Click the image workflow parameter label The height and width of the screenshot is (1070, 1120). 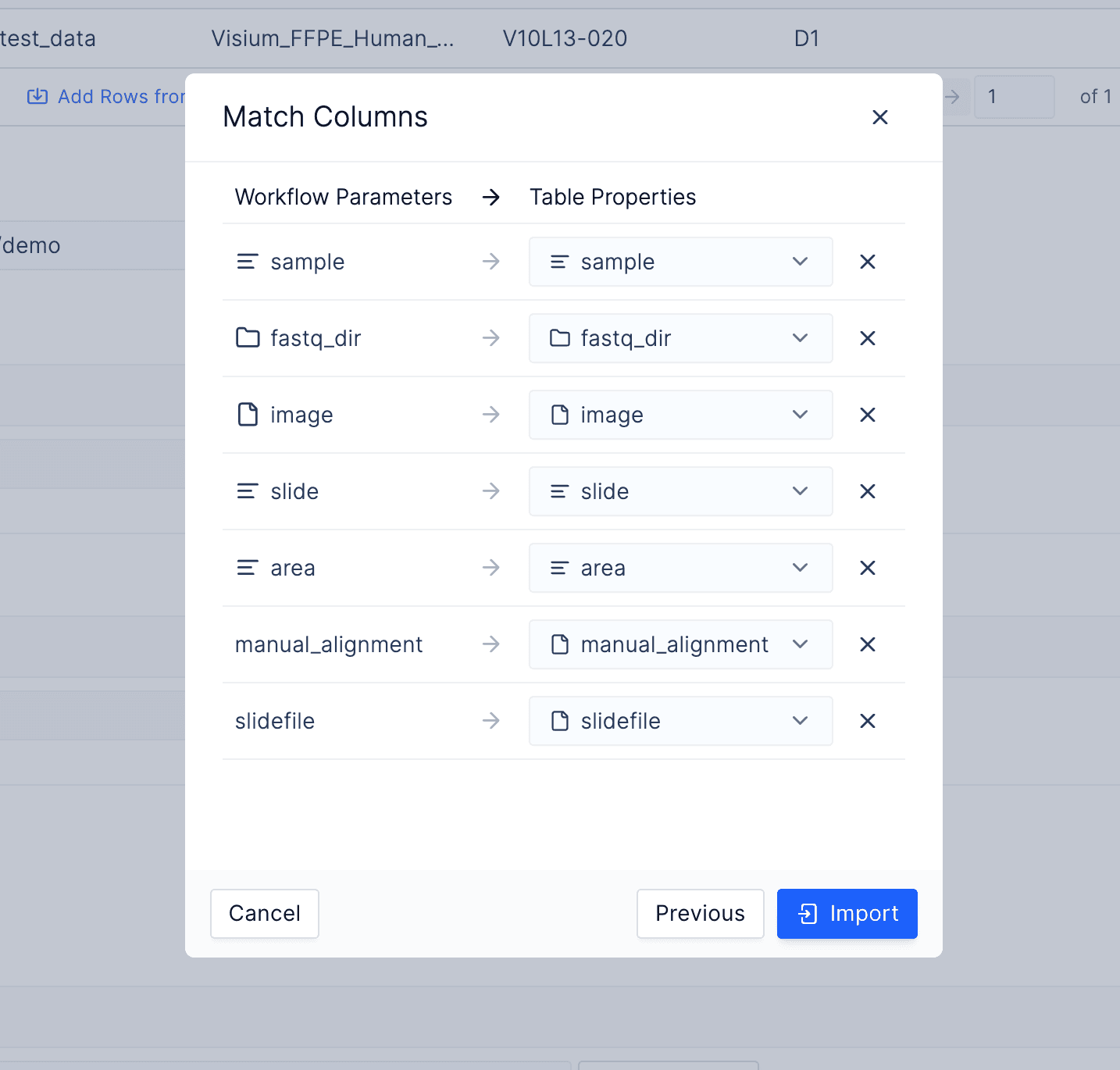[x=301, y=415]
